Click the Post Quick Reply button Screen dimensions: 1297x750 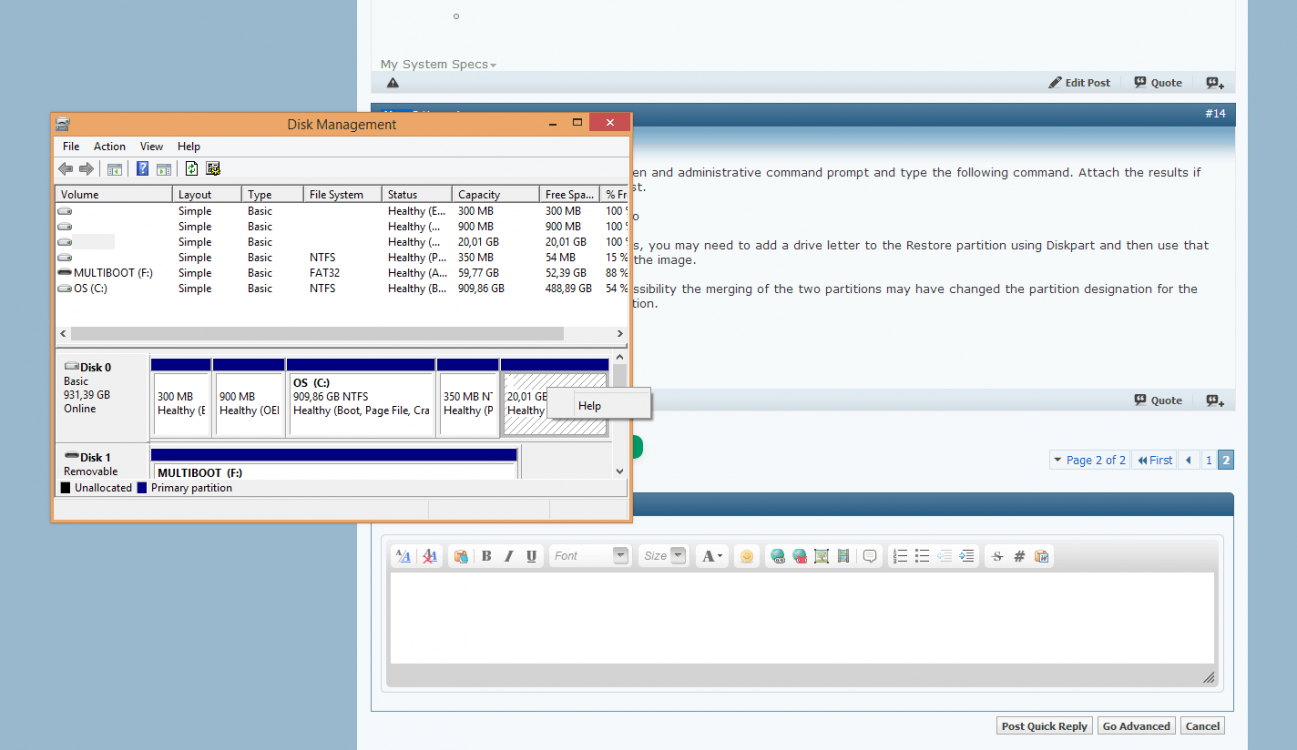click(1044, 726)
